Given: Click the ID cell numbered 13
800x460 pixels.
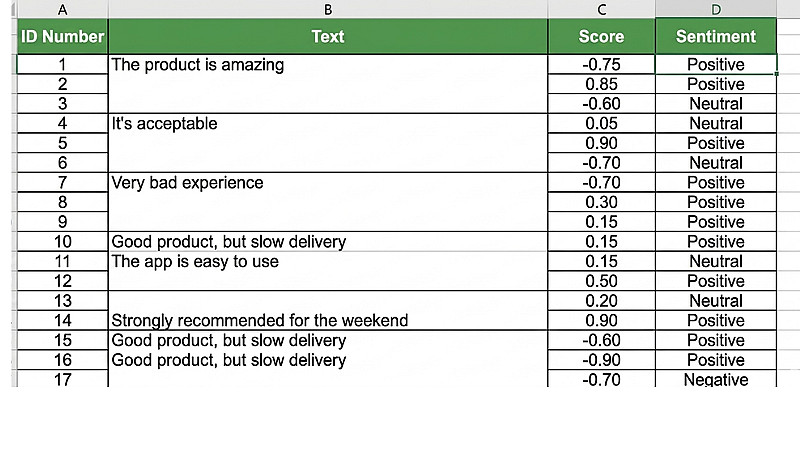Looking at the screenshot, I should [x=62, y=301].
